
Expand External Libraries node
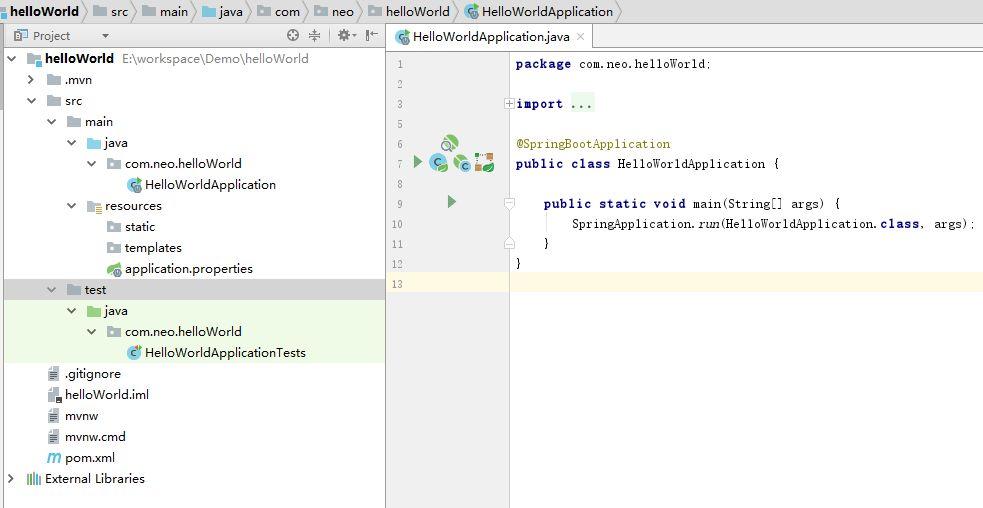click(11, 479)
